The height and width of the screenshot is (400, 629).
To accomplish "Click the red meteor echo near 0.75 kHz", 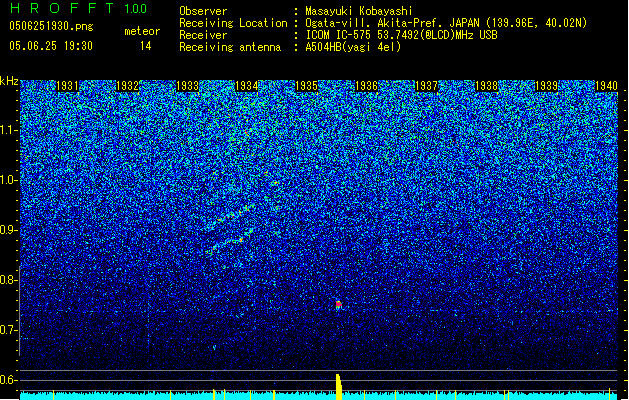I will tap(339, 305).
